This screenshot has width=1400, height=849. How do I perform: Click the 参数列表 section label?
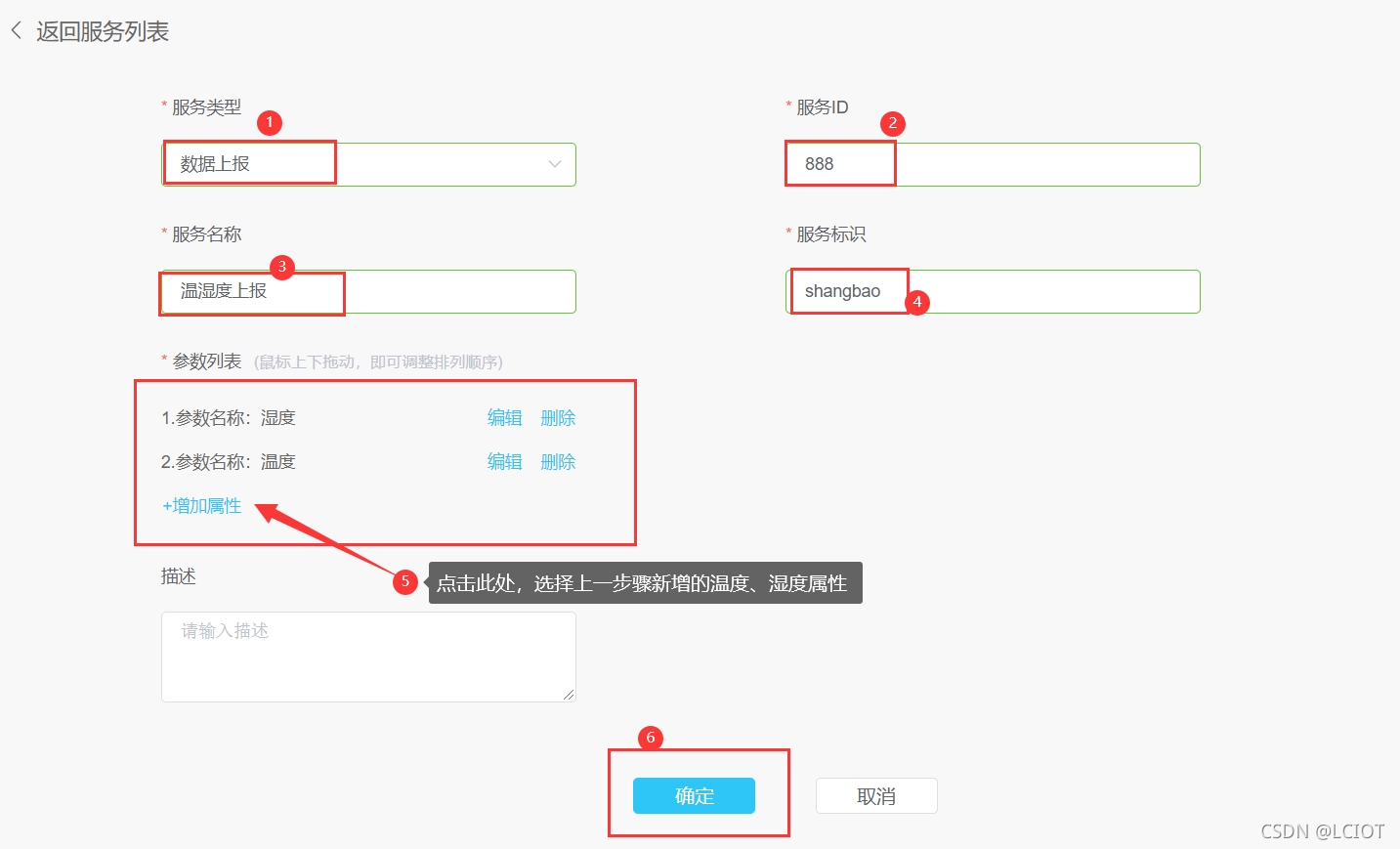pyautogui.click(x=206, y=361)
